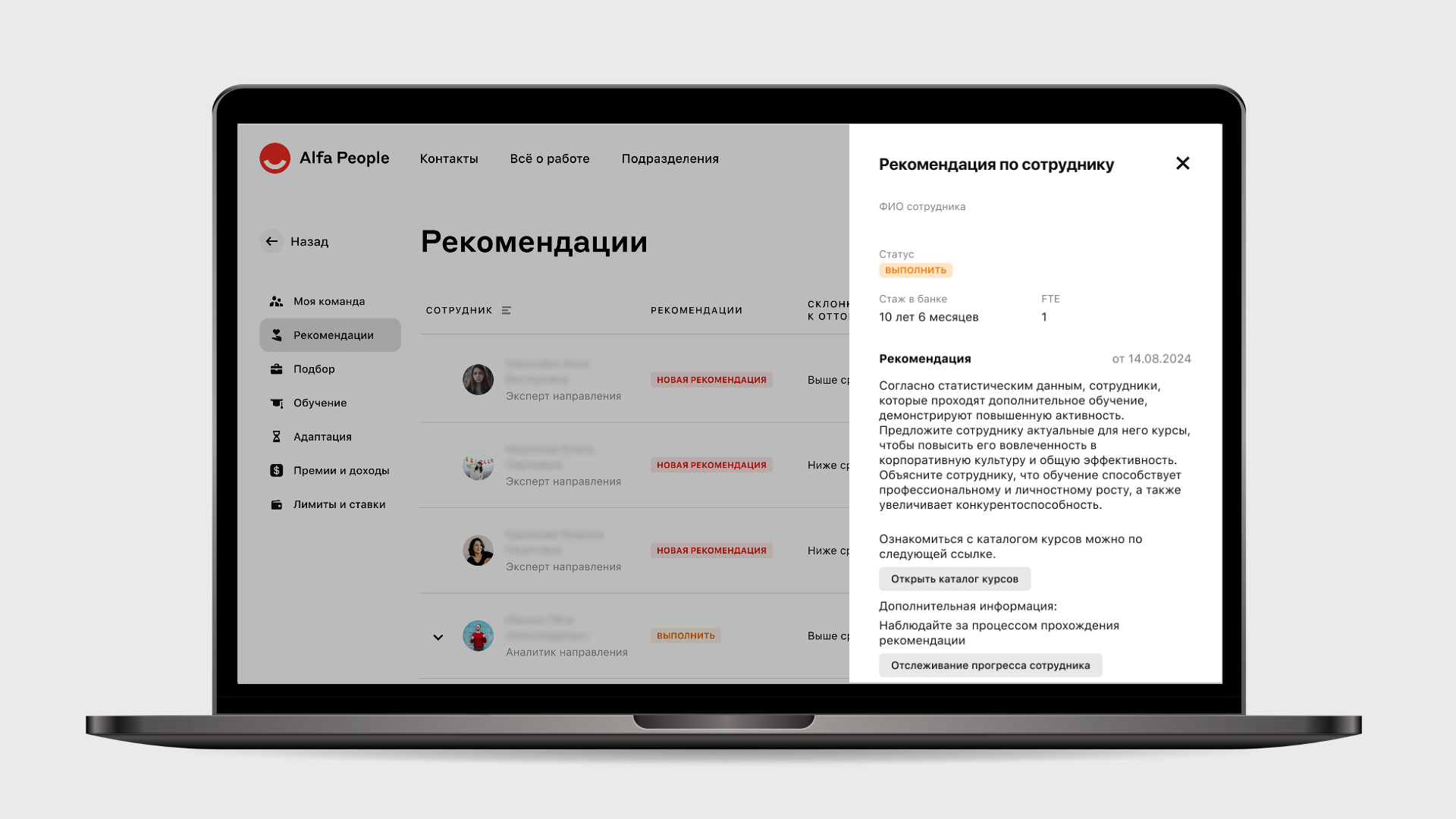Screen dimensions: 1456x819
Task: Navigate to Контакты menu item
Action: (449, 158)
